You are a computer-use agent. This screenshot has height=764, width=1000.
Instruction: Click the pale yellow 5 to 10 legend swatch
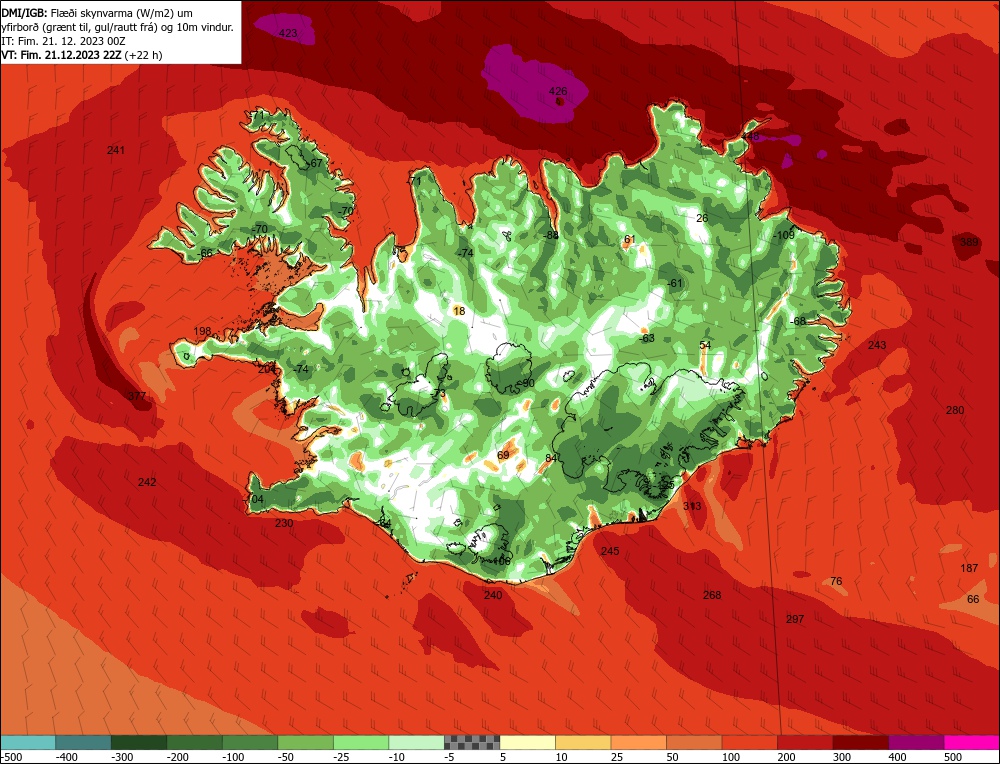pyautogui.click(x=527, y=742)
